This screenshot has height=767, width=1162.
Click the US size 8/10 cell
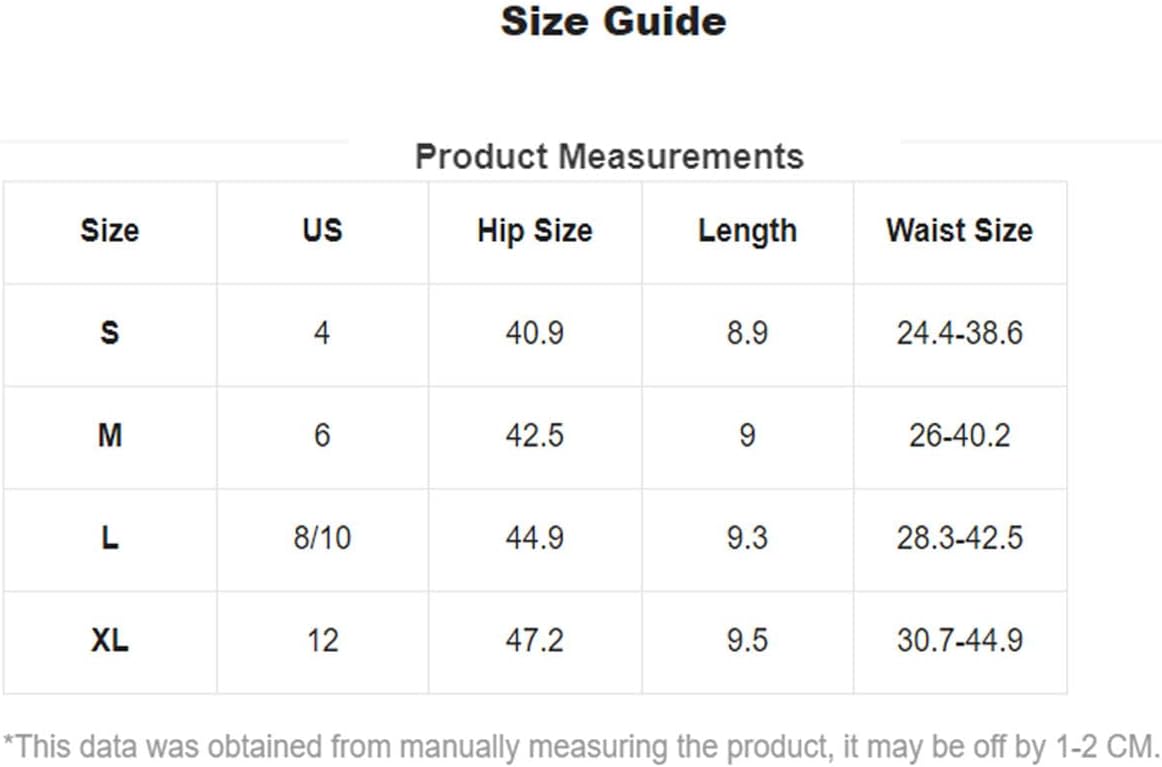tap(322, 538)
